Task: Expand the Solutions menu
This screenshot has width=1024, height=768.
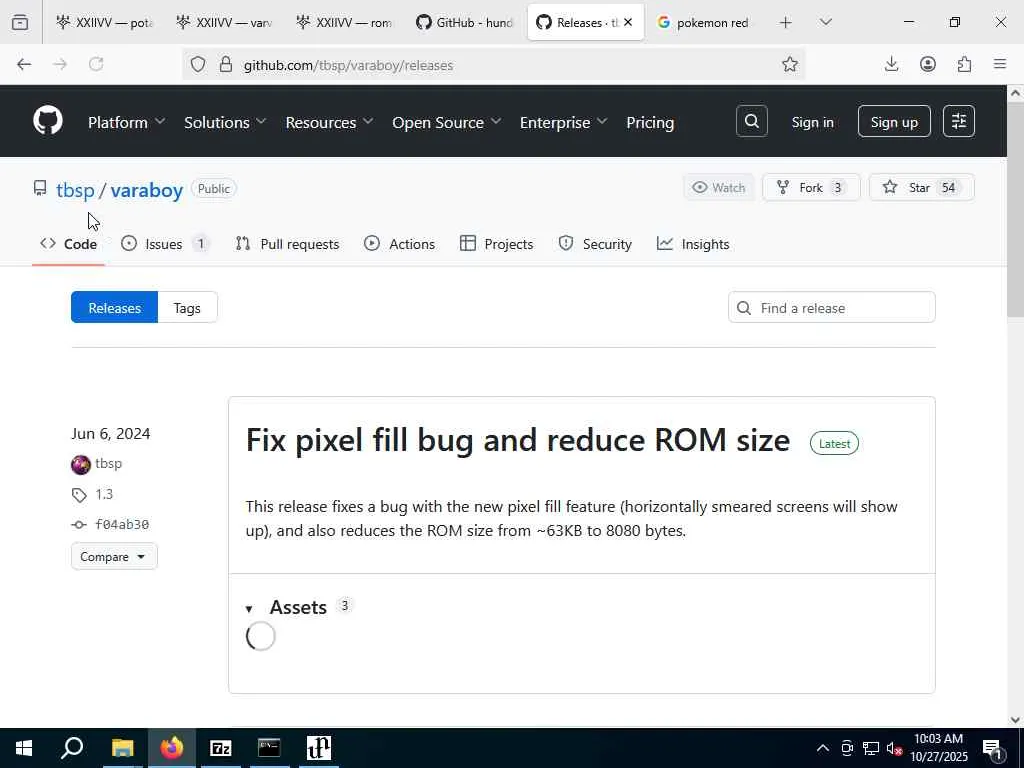Action: pyautogui.click(x=225, y=122)
